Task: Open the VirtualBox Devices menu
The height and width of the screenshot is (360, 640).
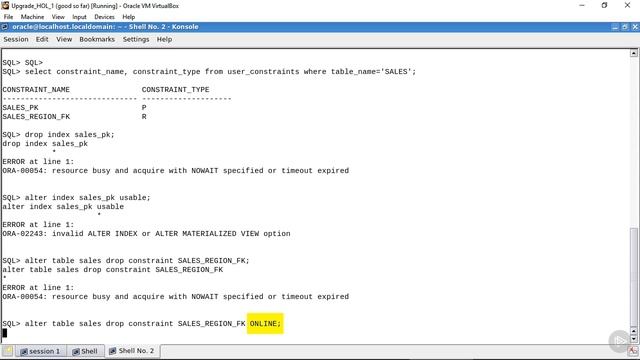Action: coord(104,17)
